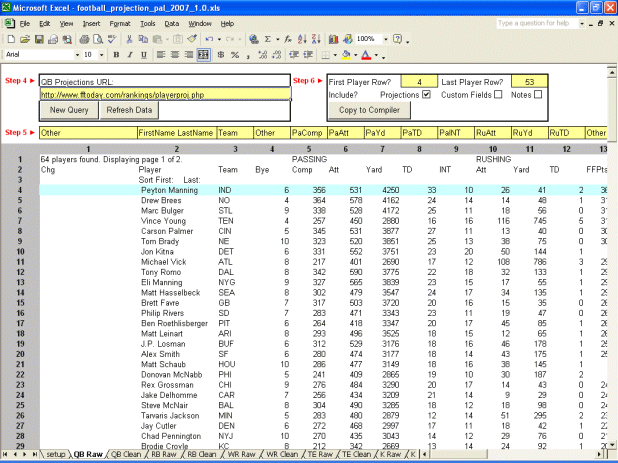Open the Format menu
Screen dimensions: 618x463
120,24
